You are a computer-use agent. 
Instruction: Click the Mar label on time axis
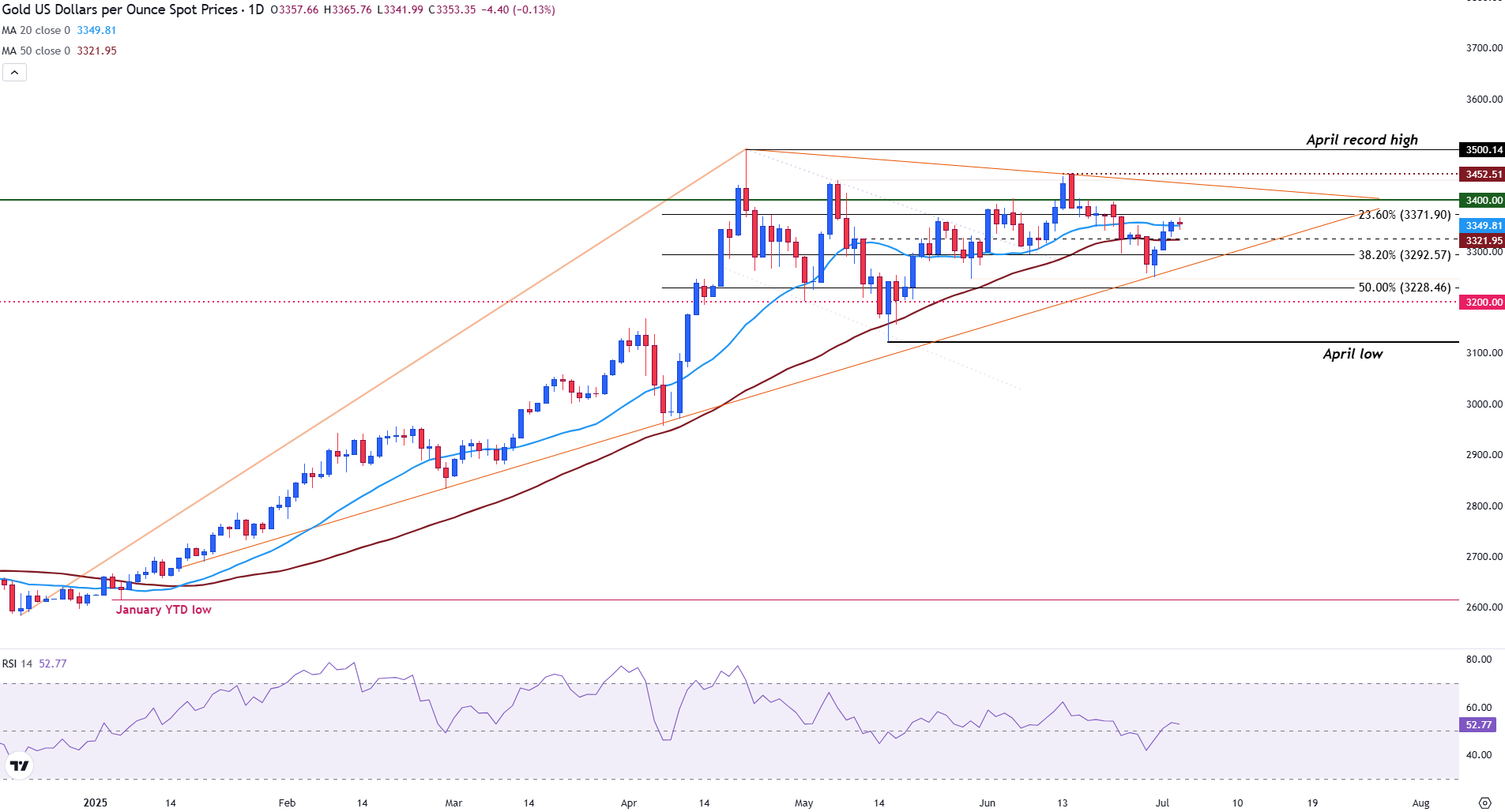click(x=453, y=803)
